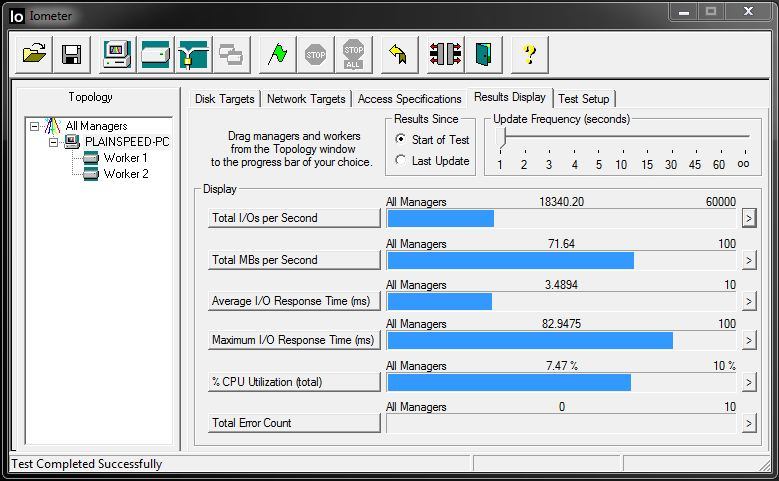Click Total MBs per Second button
Image resolution: width=779 pixels, height=481 pixels.
tap(294, 260)
